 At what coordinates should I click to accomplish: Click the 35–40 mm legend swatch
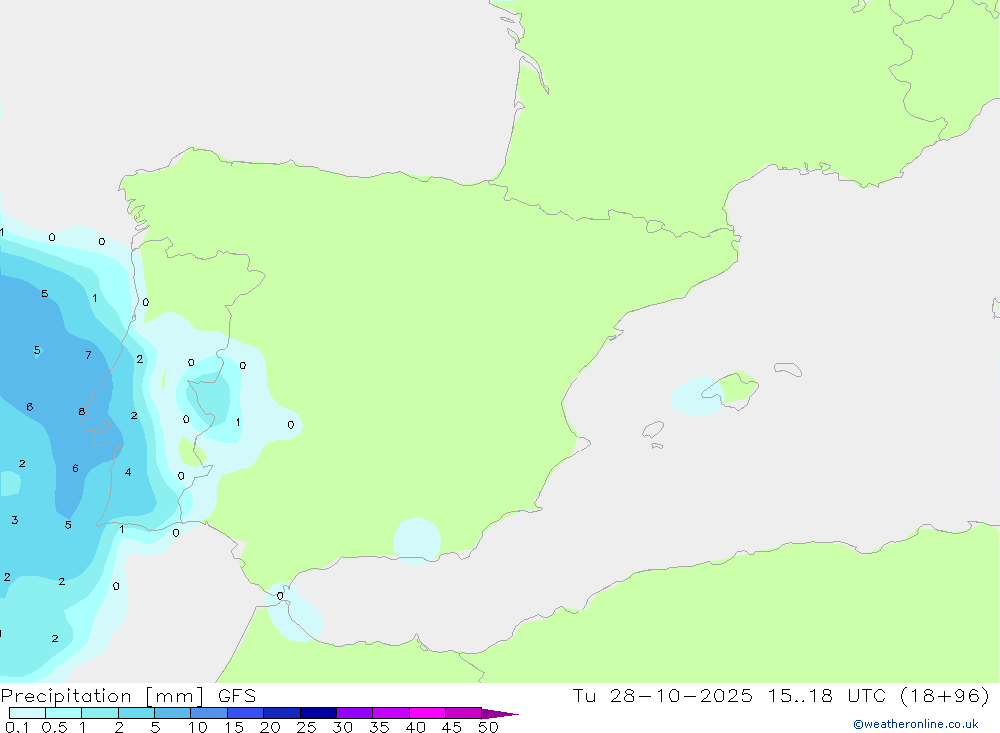click(391, 713)
